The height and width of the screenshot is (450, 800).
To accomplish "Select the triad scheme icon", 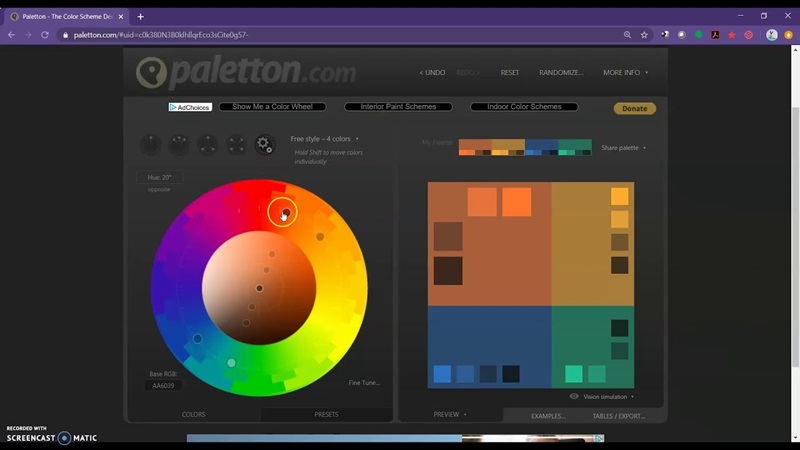I will (x=207, y=145).
